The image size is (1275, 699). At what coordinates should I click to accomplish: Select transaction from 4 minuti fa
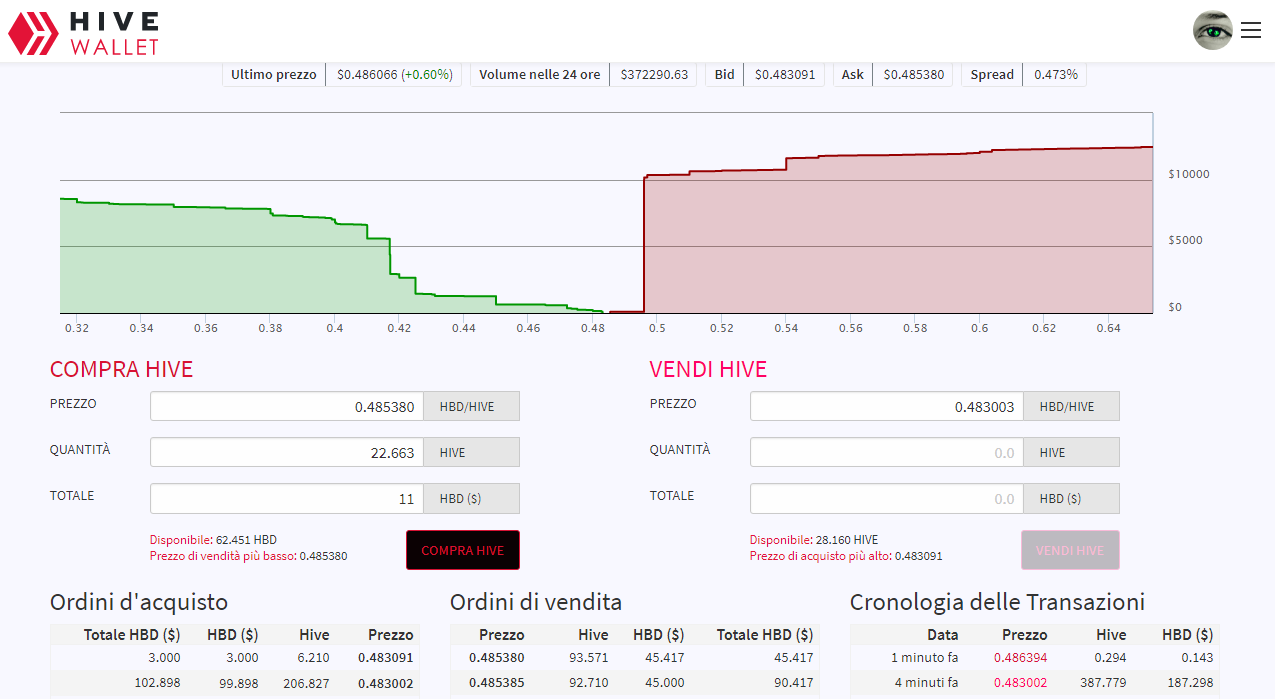click(1035, 683)
